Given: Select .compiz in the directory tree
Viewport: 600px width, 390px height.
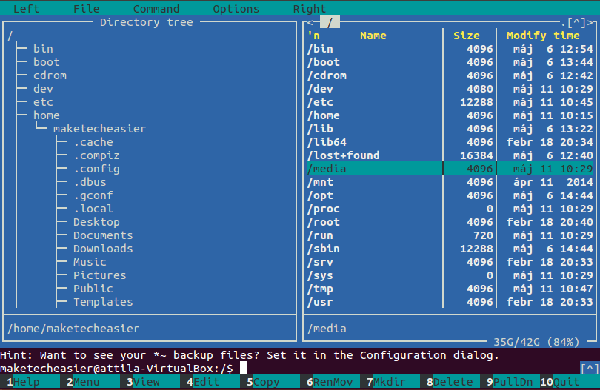Looking at the screenshot, I should (x=96, y=155).
